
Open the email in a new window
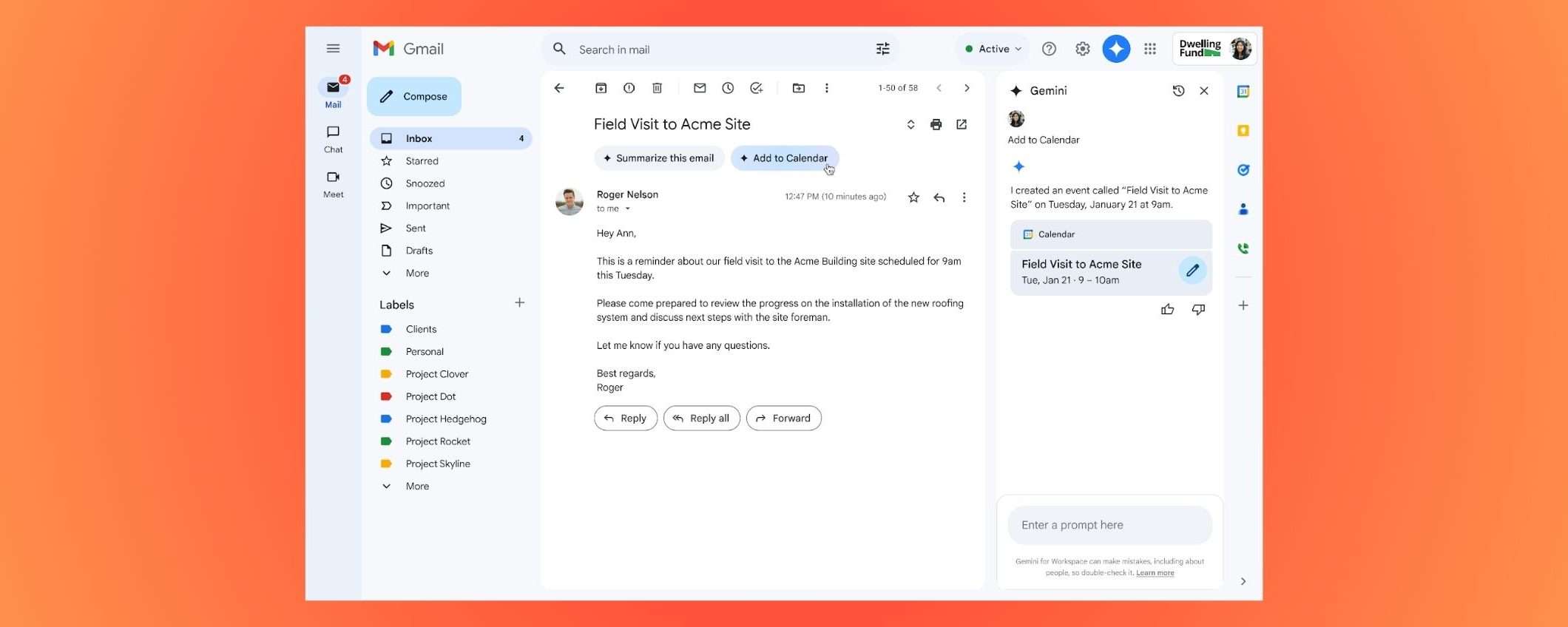pyautogui.click(x=962, y=124)
